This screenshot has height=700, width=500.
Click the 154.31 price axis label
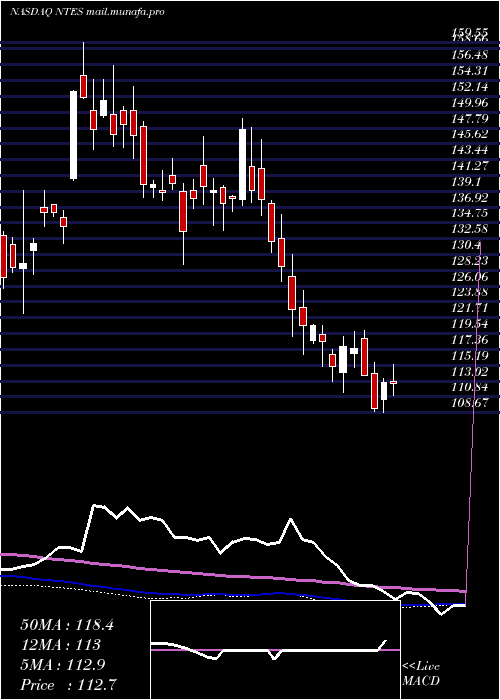point(470,70)
